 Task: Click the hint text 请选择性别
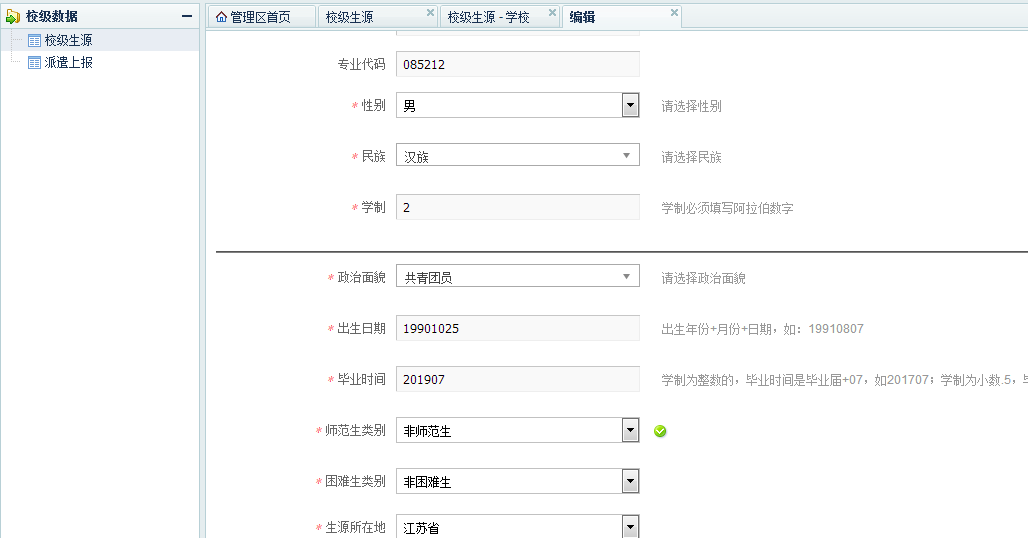(x=691, y=106)
